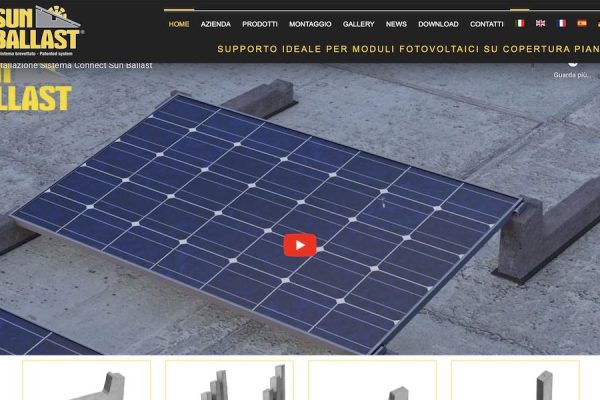Go to the AZIENDA page
This screenshot has width=600, height=400.
[215, 24]
